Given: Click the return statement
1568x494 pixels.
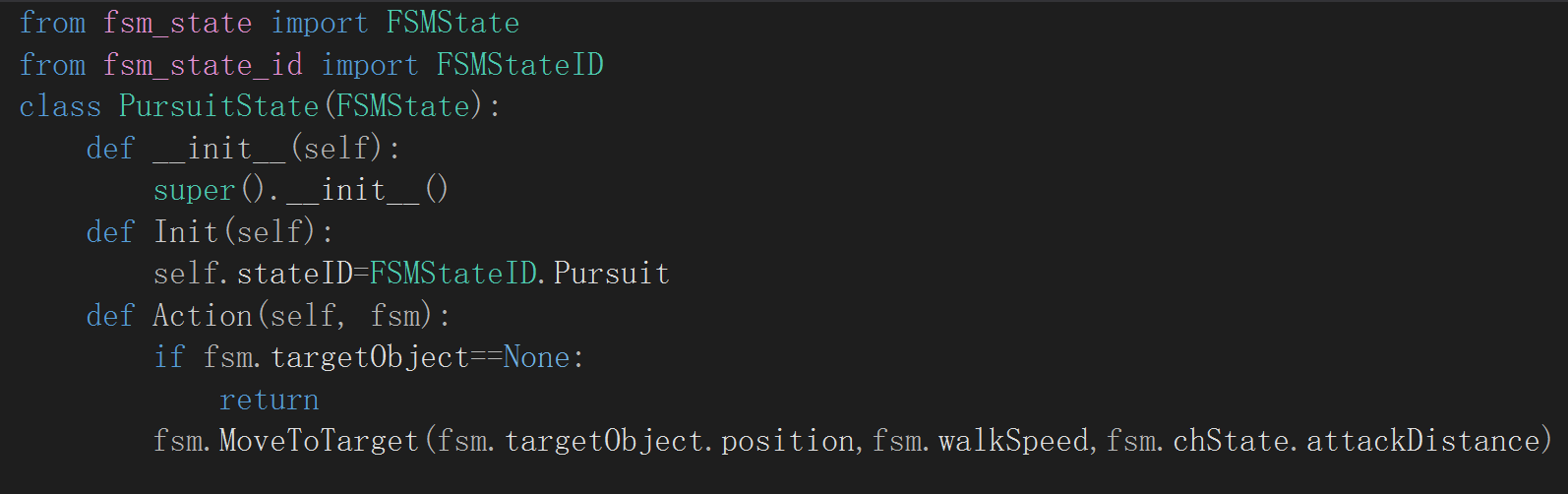Looking at the screenshot, I should [269, 400].
